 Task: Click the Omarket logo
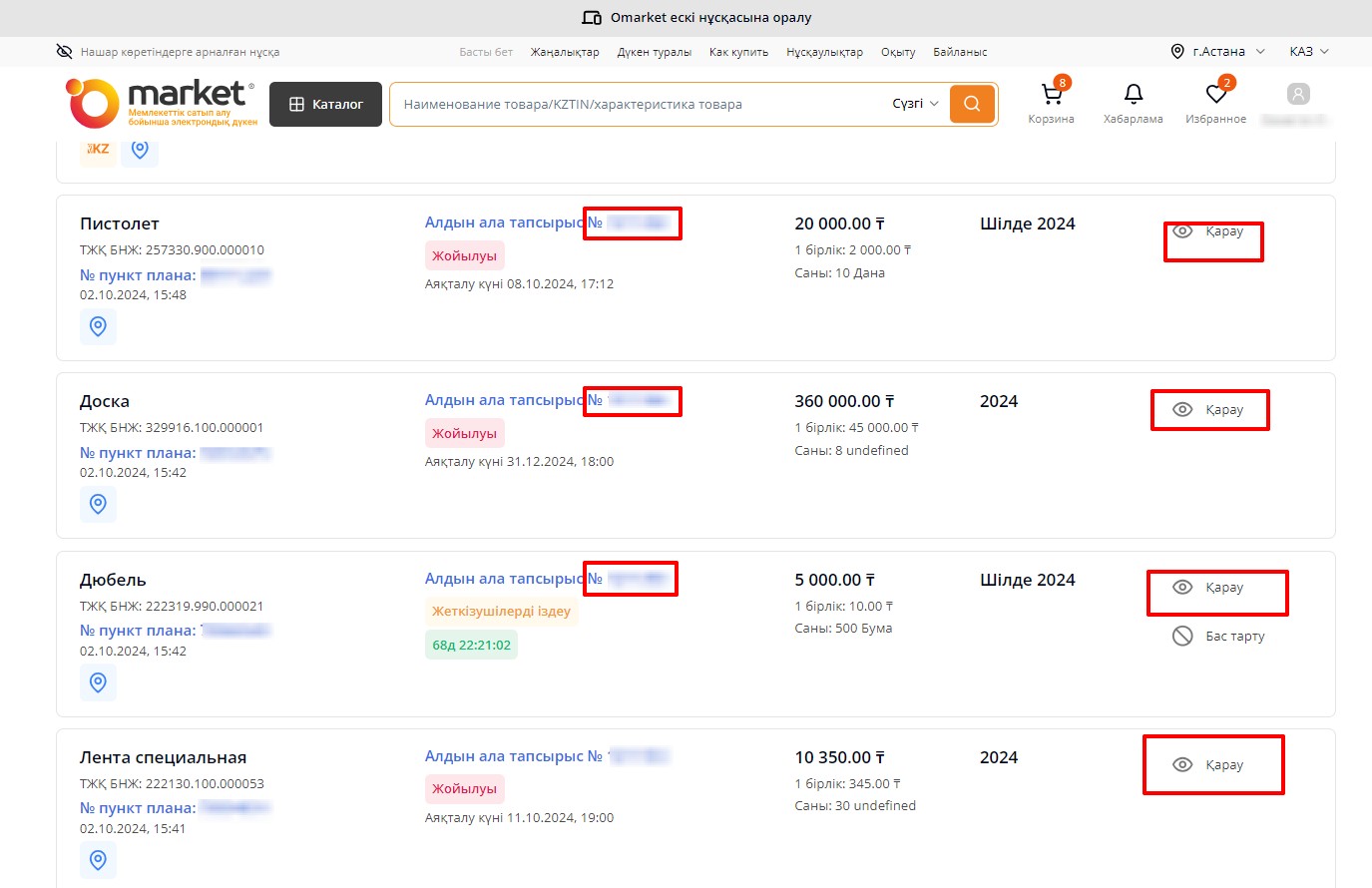point(162,104)
